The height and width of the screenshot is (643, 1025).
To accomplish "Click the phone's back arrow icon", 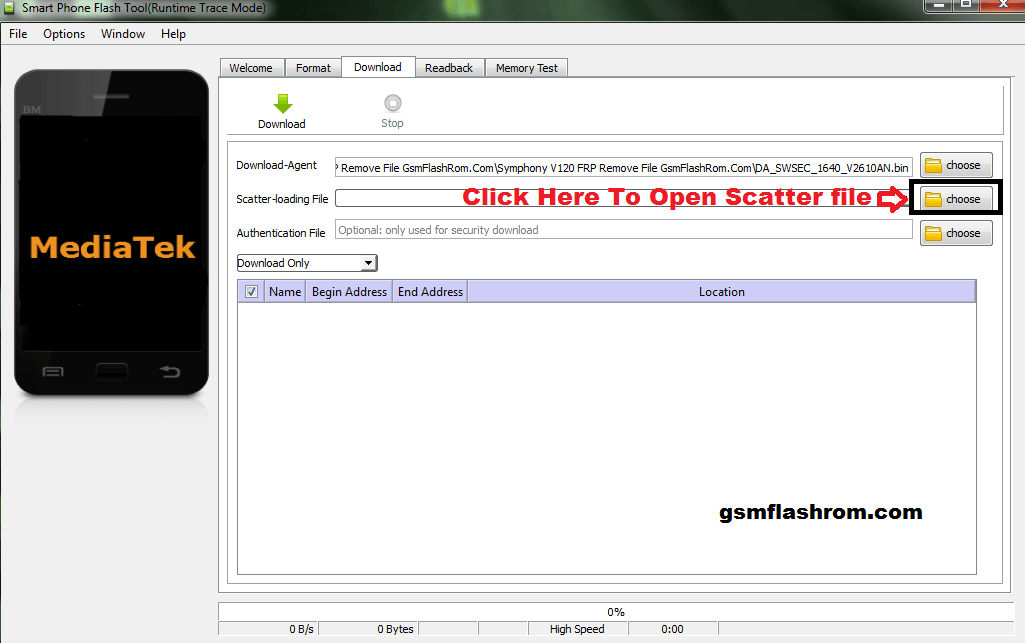I will [x=170, y=371].
